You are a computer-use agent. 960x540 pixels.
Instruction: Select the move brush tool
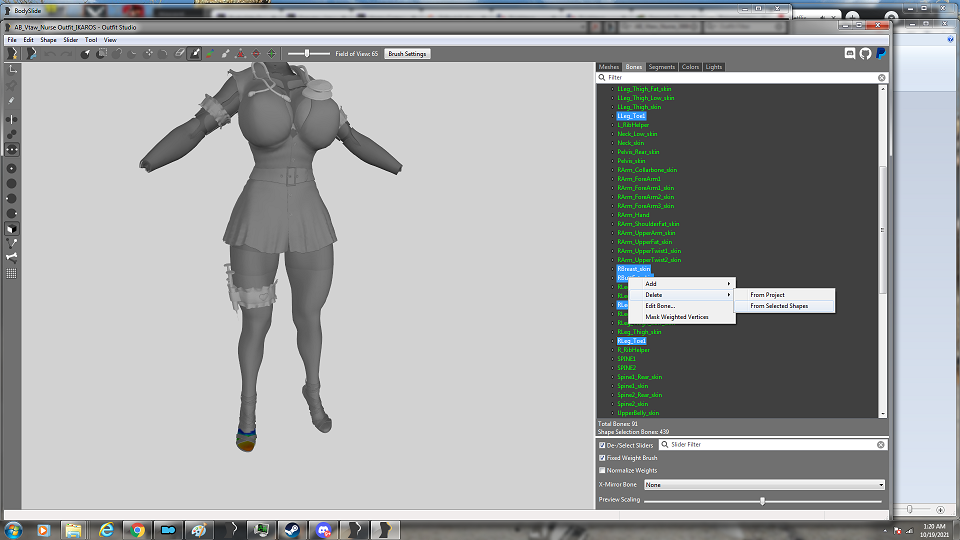pyautogui.click(x=148, y=54)
